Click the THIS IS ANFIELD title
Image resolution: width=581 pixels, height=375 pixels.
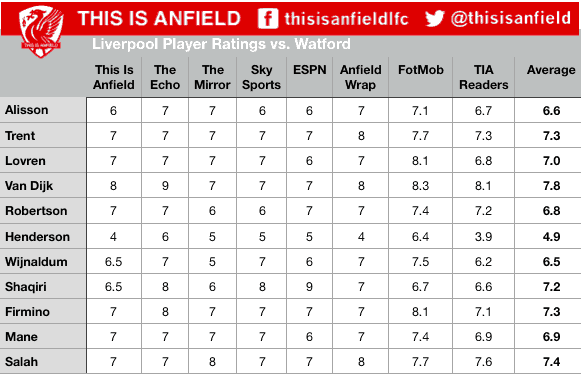point(159,18)
